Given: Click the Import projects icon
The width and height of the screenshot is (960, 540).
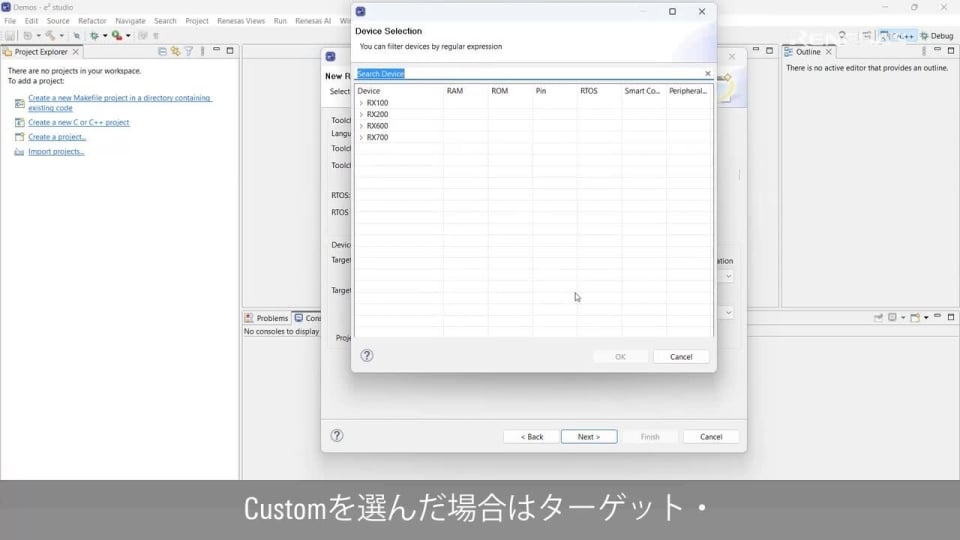Looking at the screenshot, I should [20, 152].
